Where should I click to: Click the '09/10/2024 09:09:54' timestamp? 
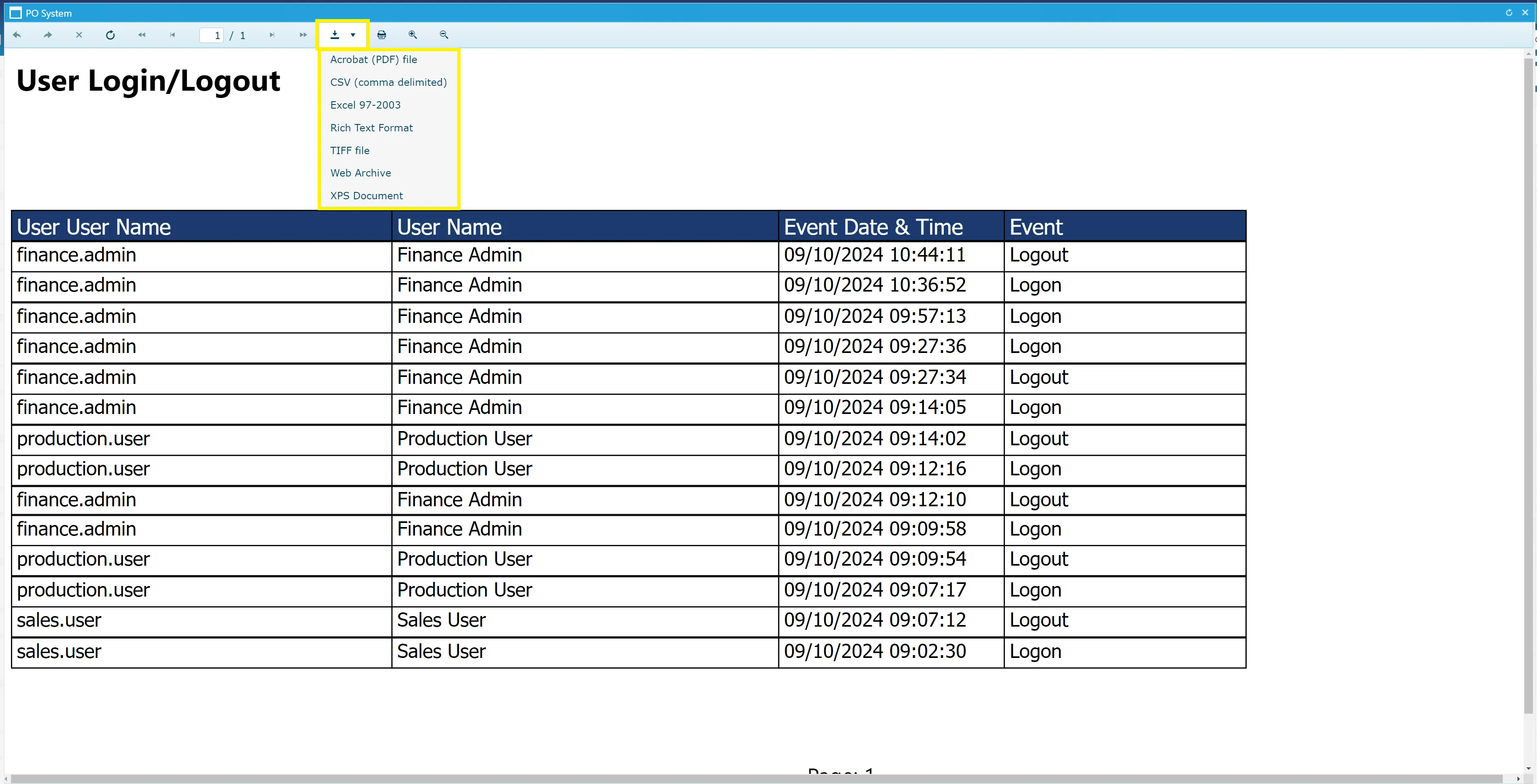(875, 559)
